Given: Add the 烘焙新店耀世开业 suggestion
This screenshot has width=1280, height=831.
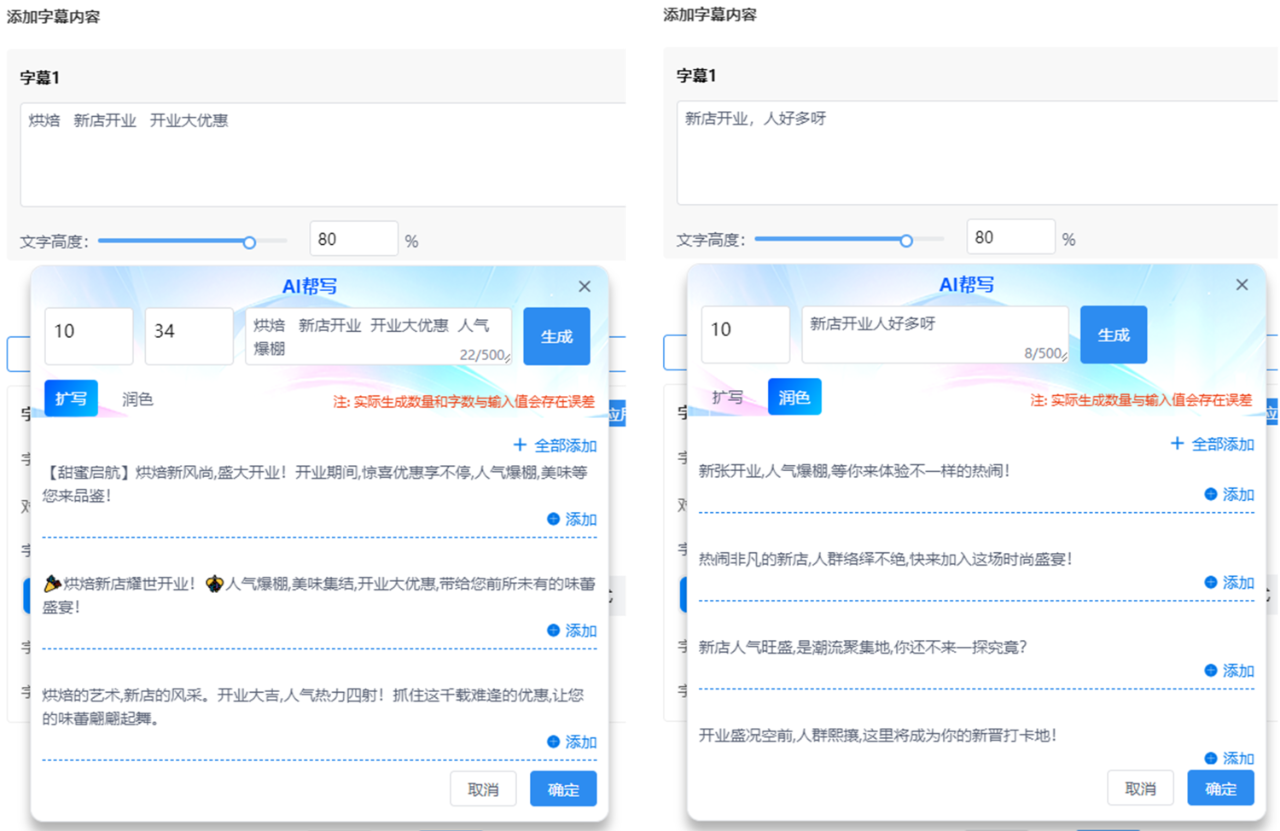Looking at the screenshot, I should pyautogui.click(x=572, y=630).
